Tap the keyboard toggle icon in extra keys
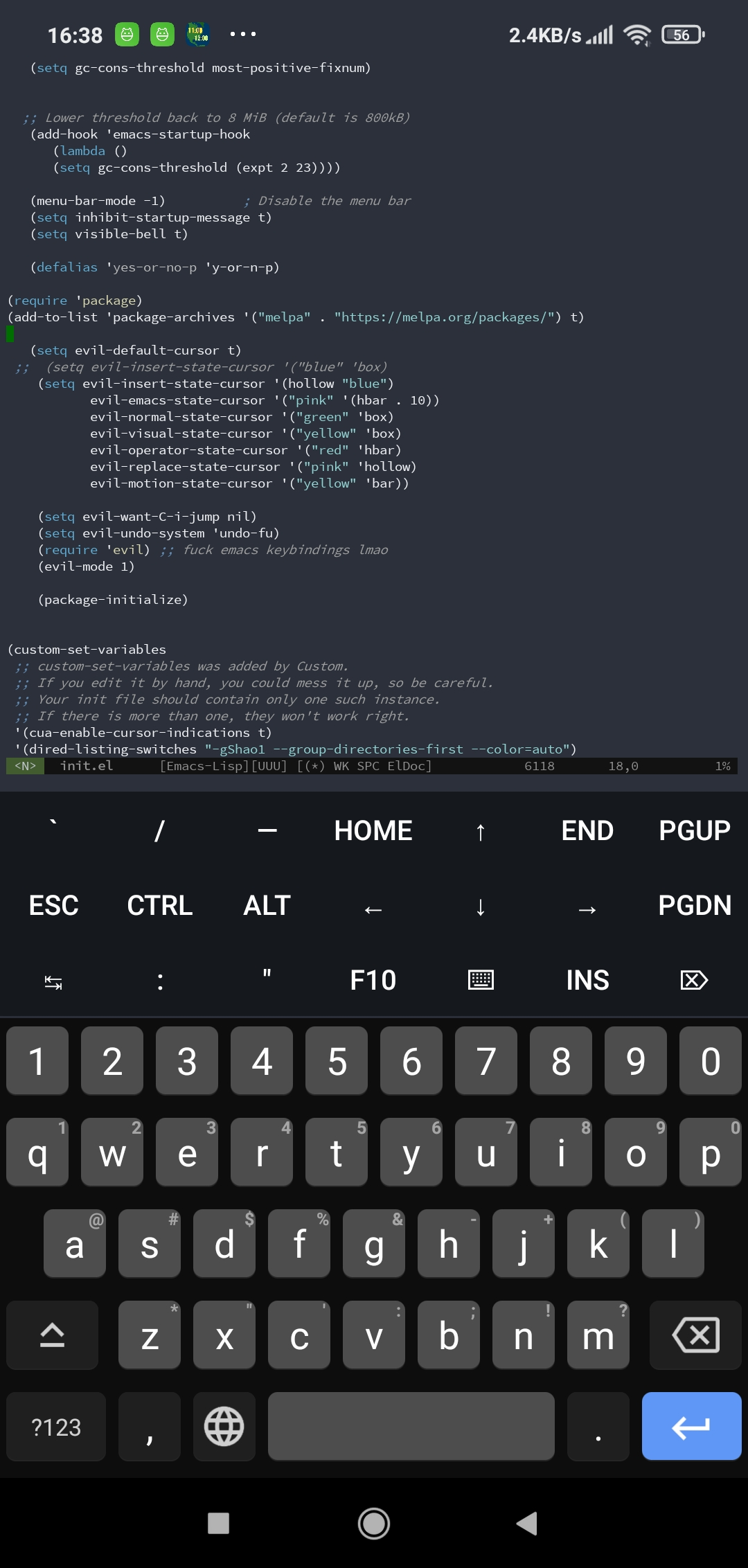 (x=481, y=981)
